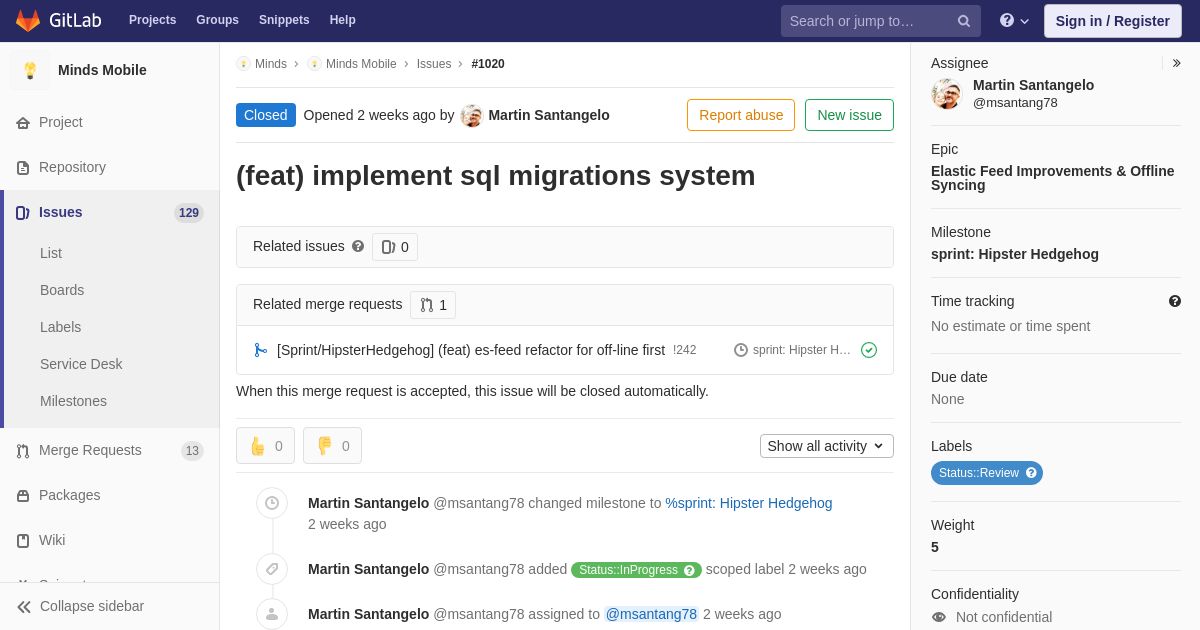Collapse the right sidebar with double chevron
Screen dimensions: 1200x630
click(1176, 63)
